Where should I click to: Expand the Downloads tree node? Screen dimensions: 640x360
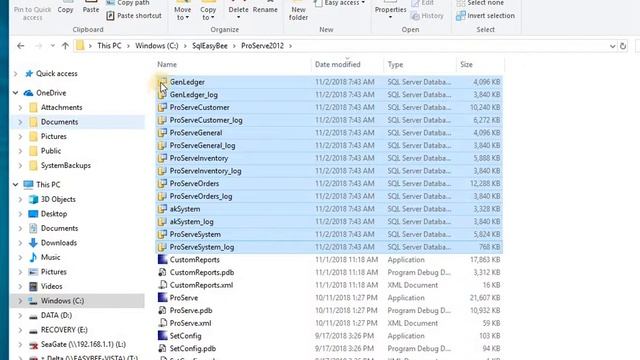(x=20, y=243)
